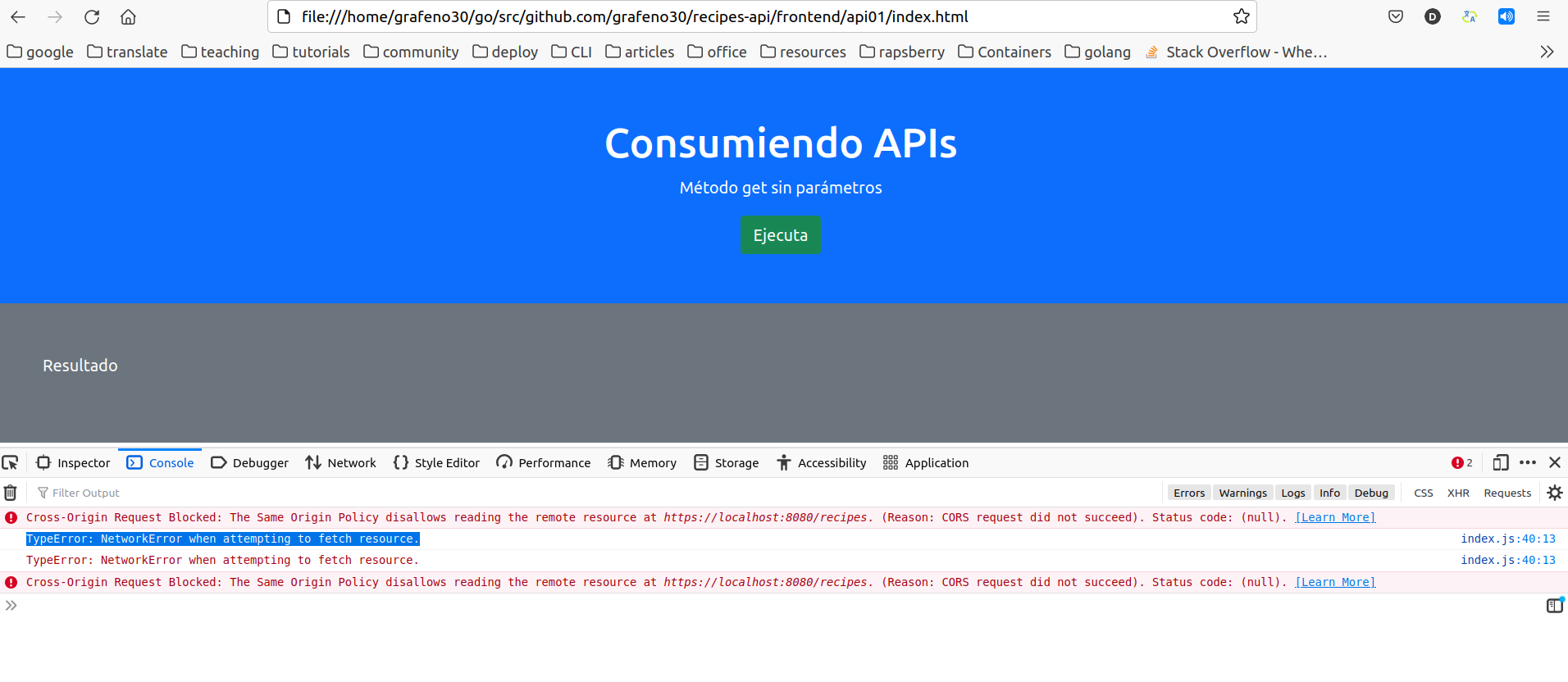Open the deploy bookmarks folder
The height and width of the screenshot is (682, 1568).
pyautogui.click(x=505, y=52)
